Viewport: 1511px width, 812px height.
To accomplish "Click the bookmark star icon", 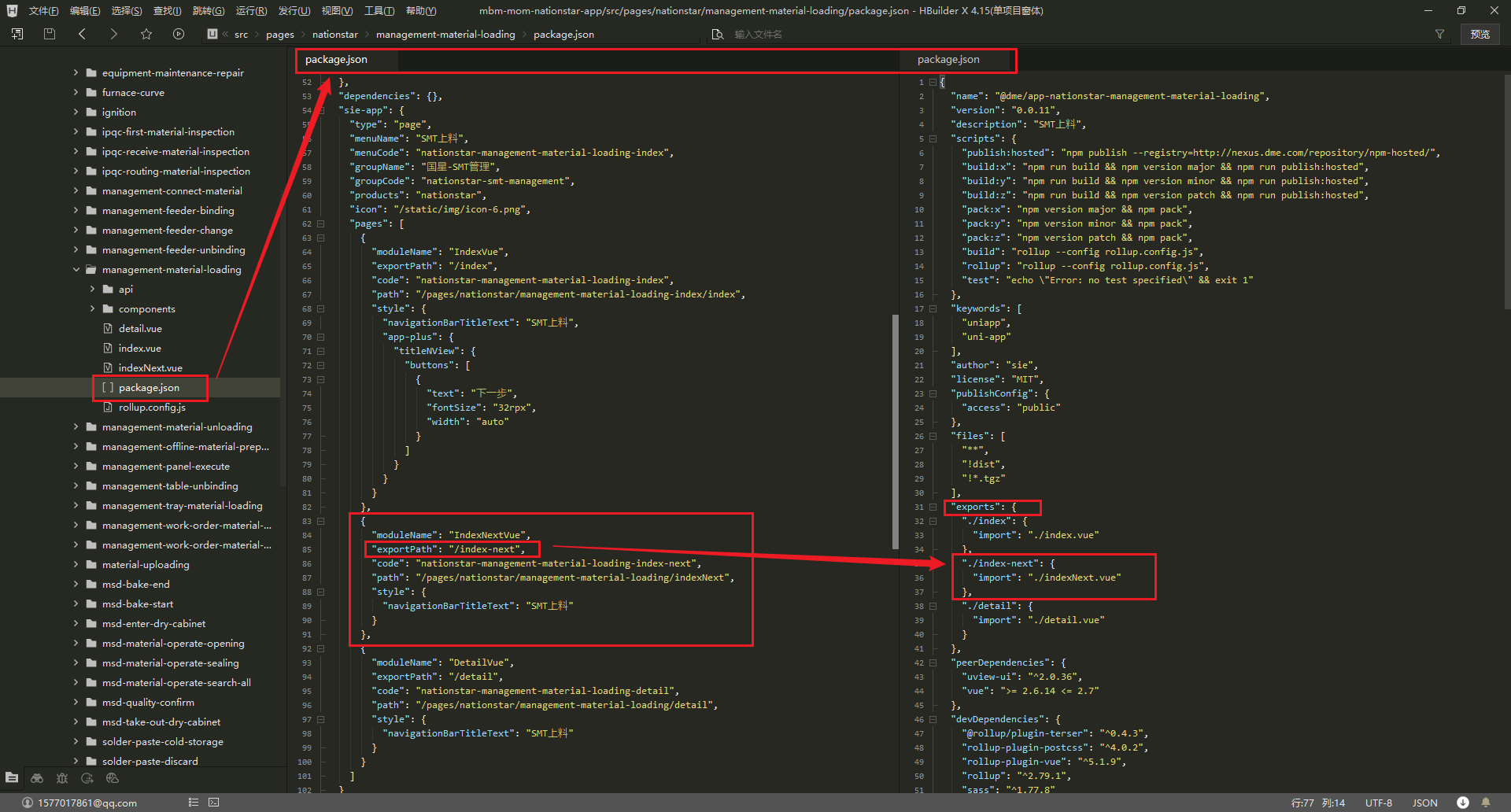I will coord(146,34).
